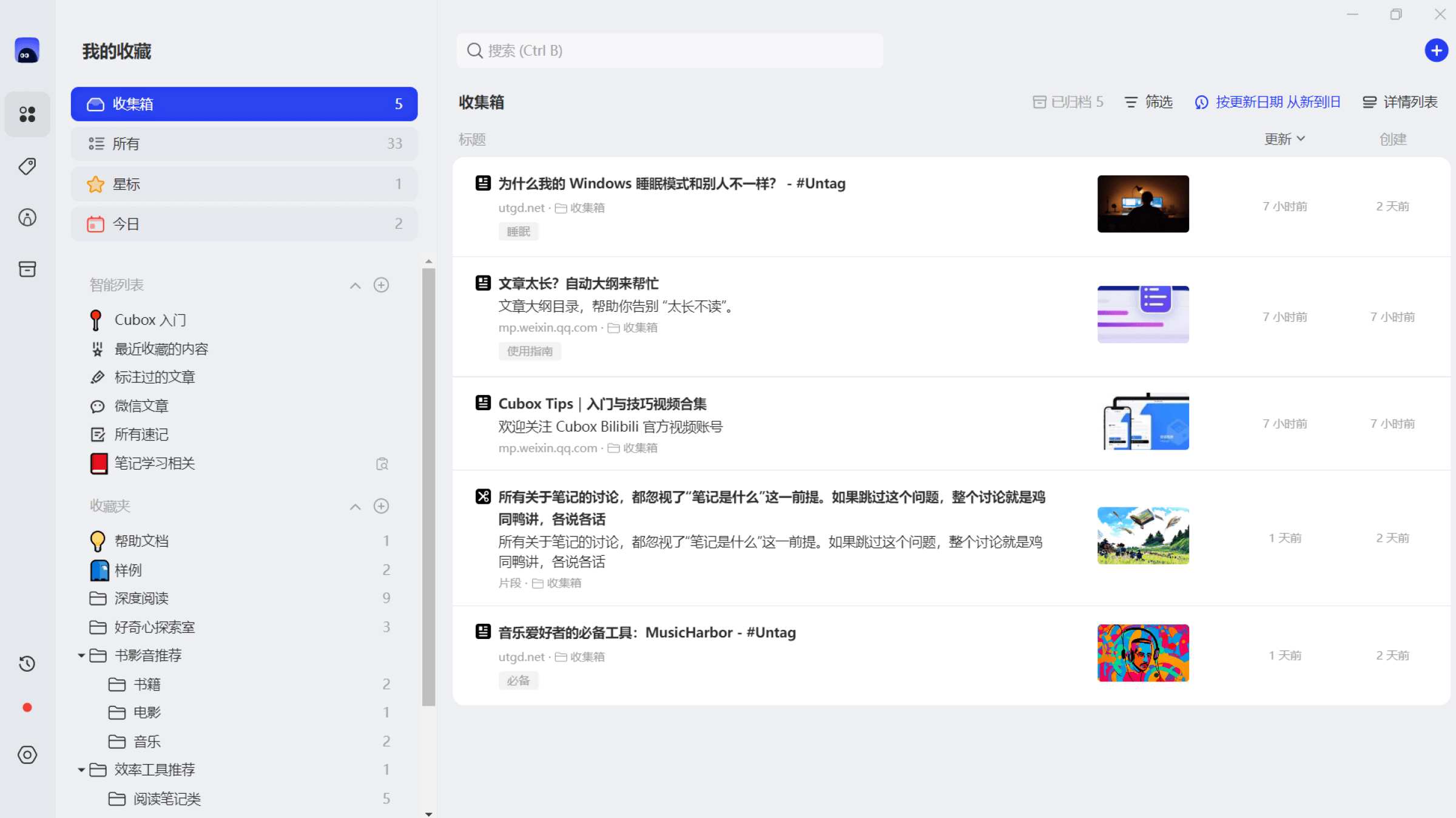Open the tags icon in sidebar
The image size is (1456, 818).
click(27, 166)
